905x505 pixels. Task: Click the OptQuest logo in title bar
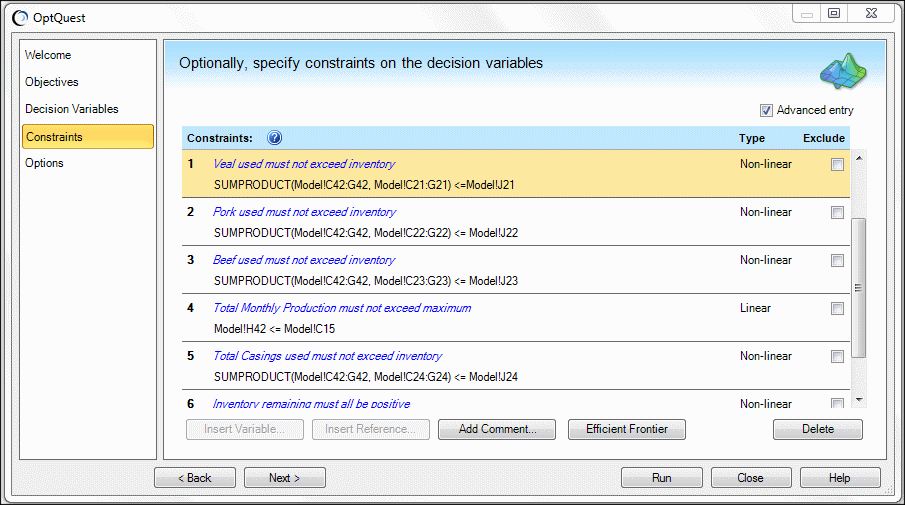click(20, 18)
